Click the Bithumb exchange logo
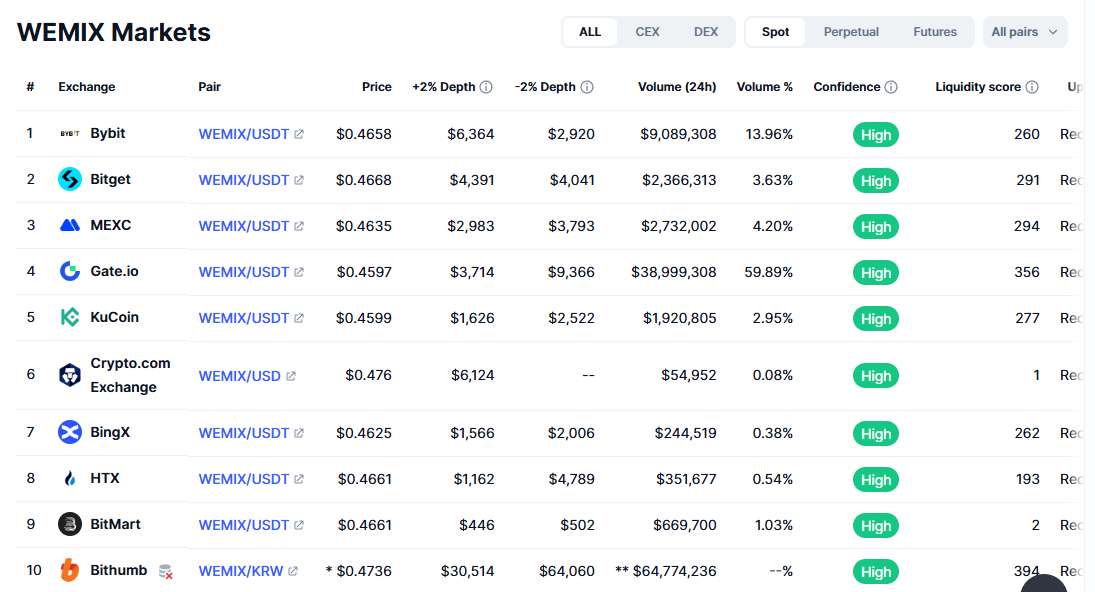 point(70,570)
